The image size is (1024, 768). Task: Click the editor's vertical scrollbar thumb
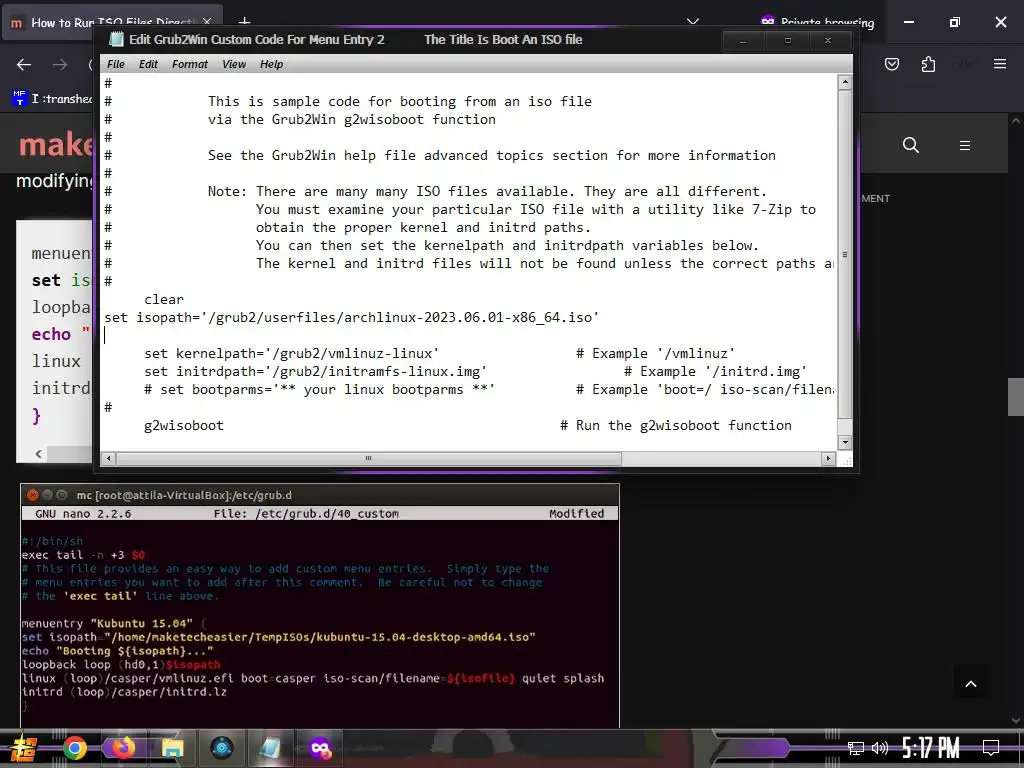coord(845,255)
